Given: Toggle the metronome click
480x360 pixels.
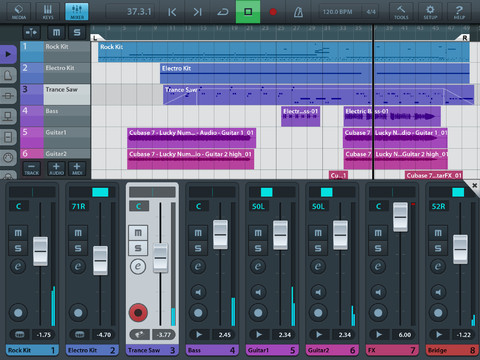Looking at the screenshot, I should pos(298,12).
